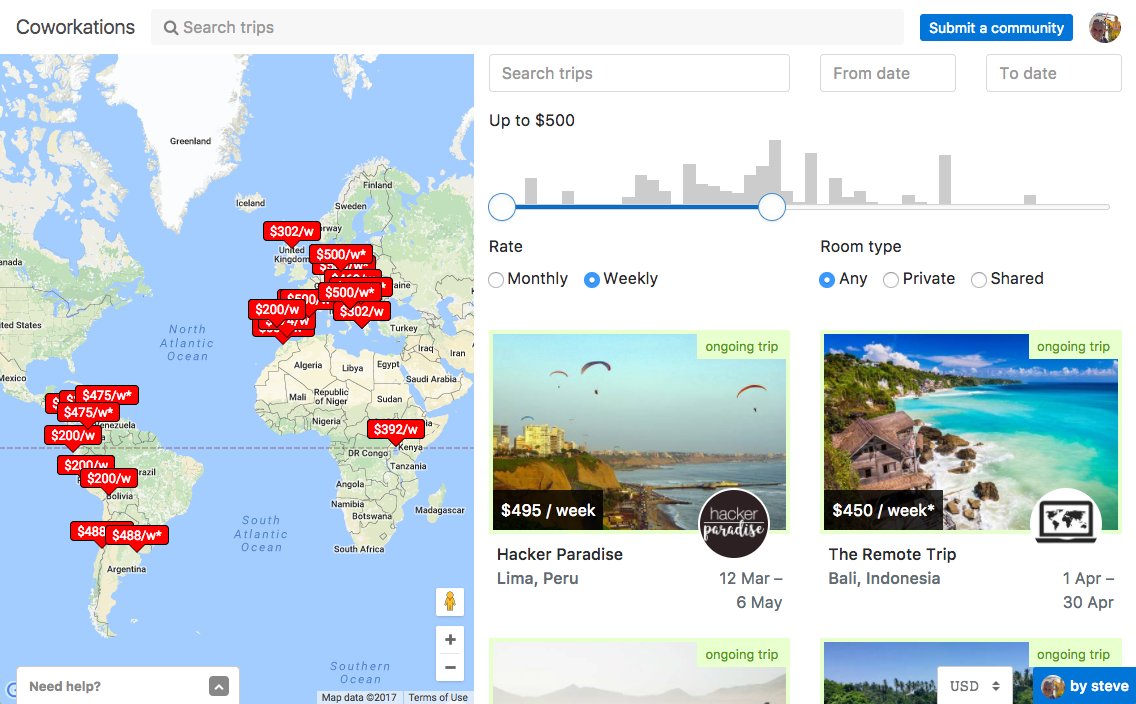Zoom out on the map
1136x704 pixels.
(x=450, y=667)
